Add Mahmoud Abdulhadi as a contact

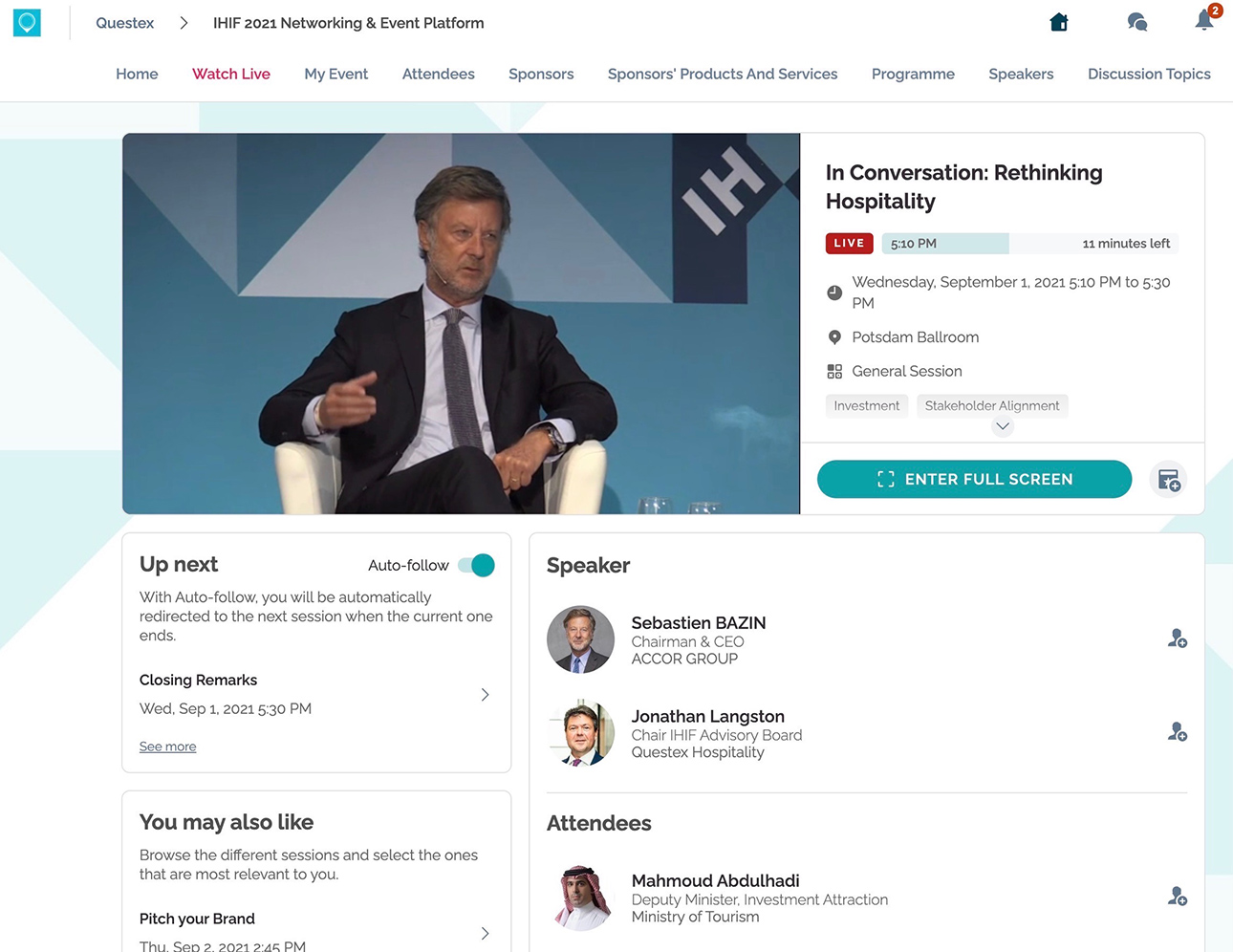point(1177,897)
